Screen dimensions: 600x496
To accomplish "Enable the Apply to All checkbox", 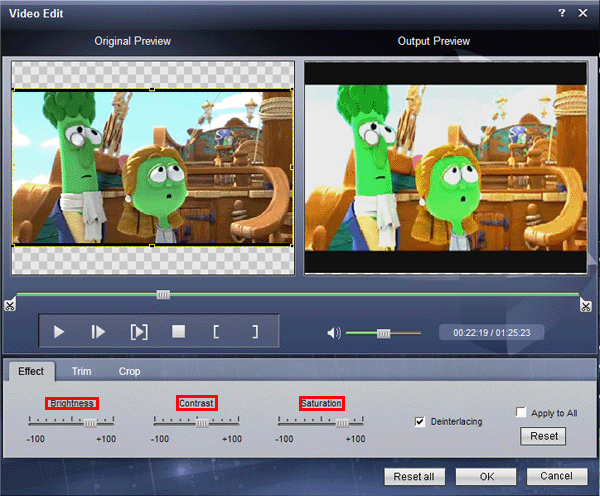I will (521, 412).
